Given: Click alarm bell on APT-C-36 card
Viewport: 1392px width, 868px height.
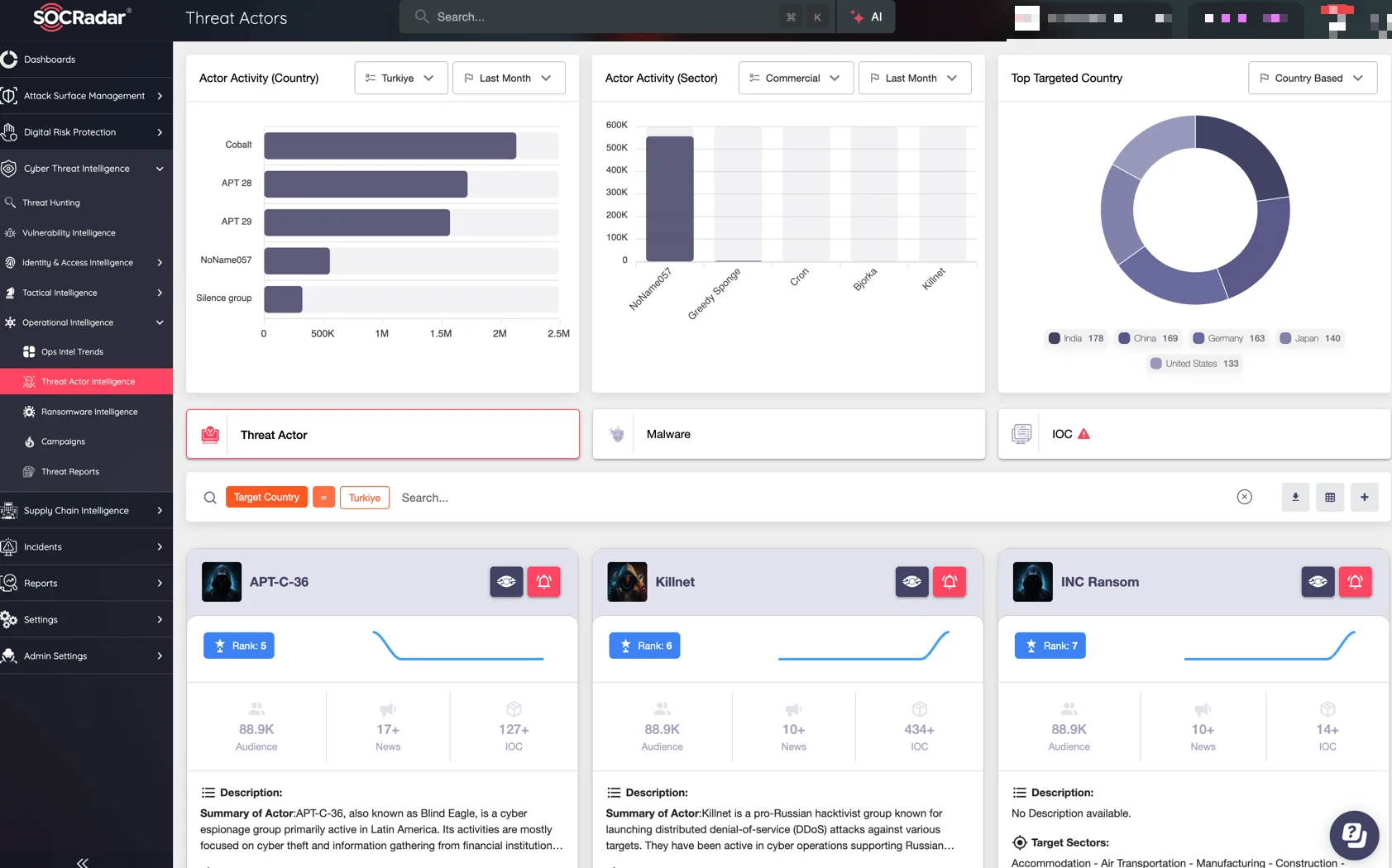Looking at the screenshot, I should point(543,582).
